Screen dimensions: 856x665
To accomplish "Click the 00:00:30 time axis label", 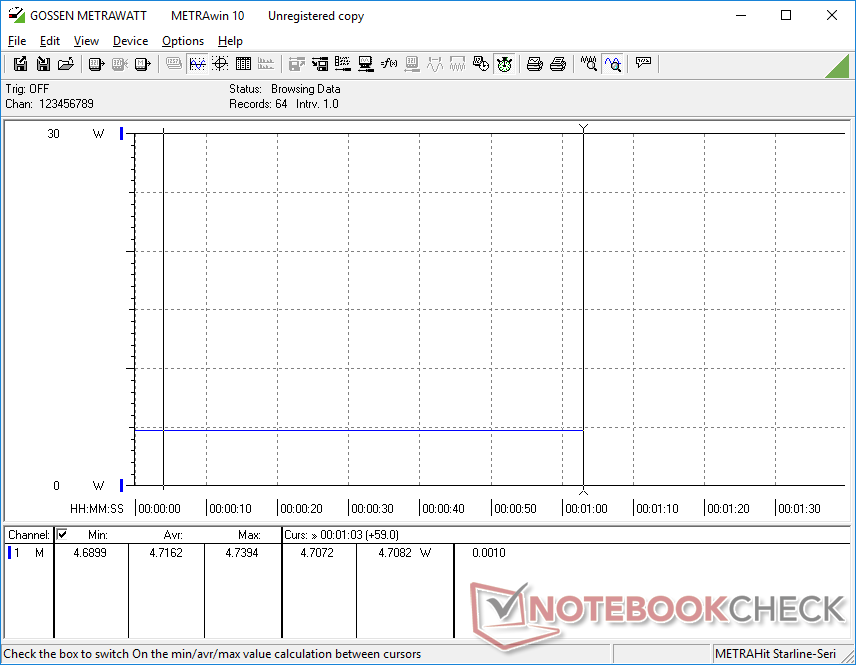I will click(372, 508).
